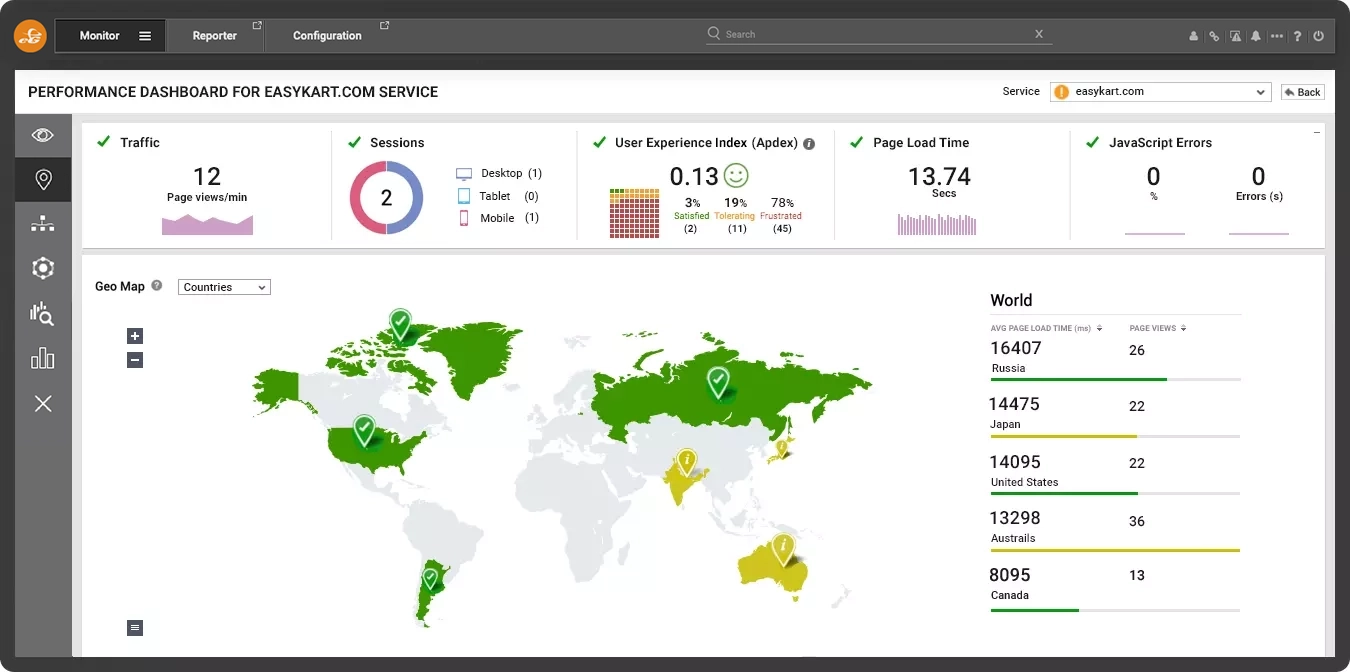Click the Apdex info icon
The height and width of the screenshot is (672, 1350).
[809, 144]
